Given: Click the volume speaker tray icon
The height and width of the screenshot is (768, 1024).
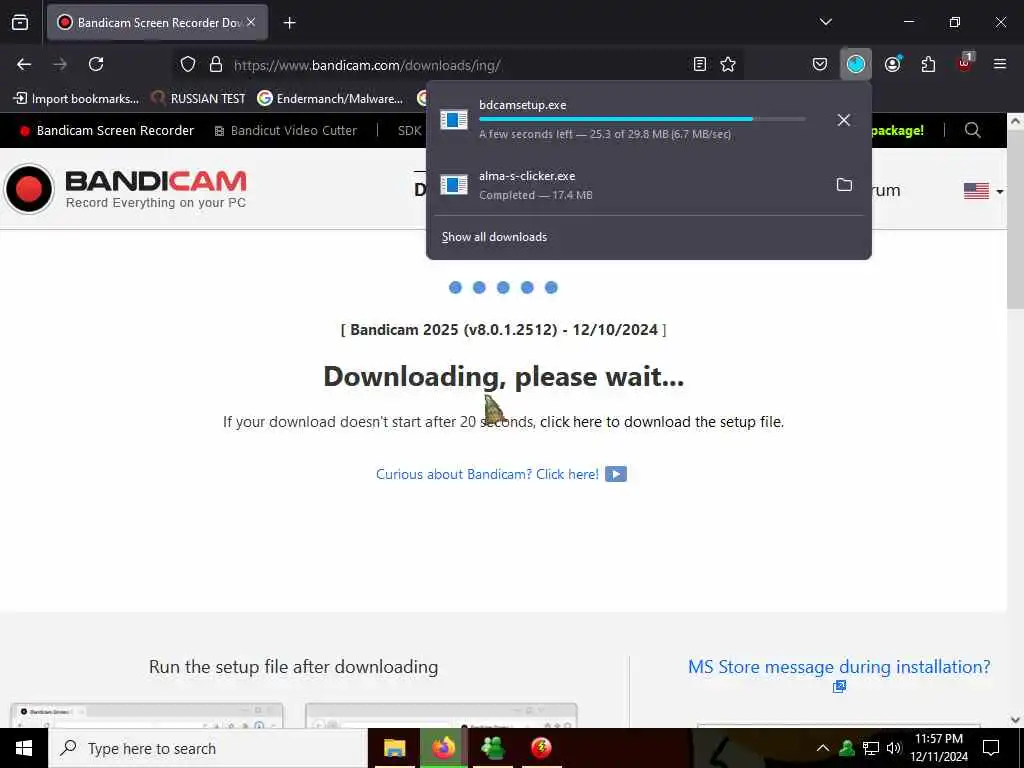Looking at the screenshot, I should [894, 748].
